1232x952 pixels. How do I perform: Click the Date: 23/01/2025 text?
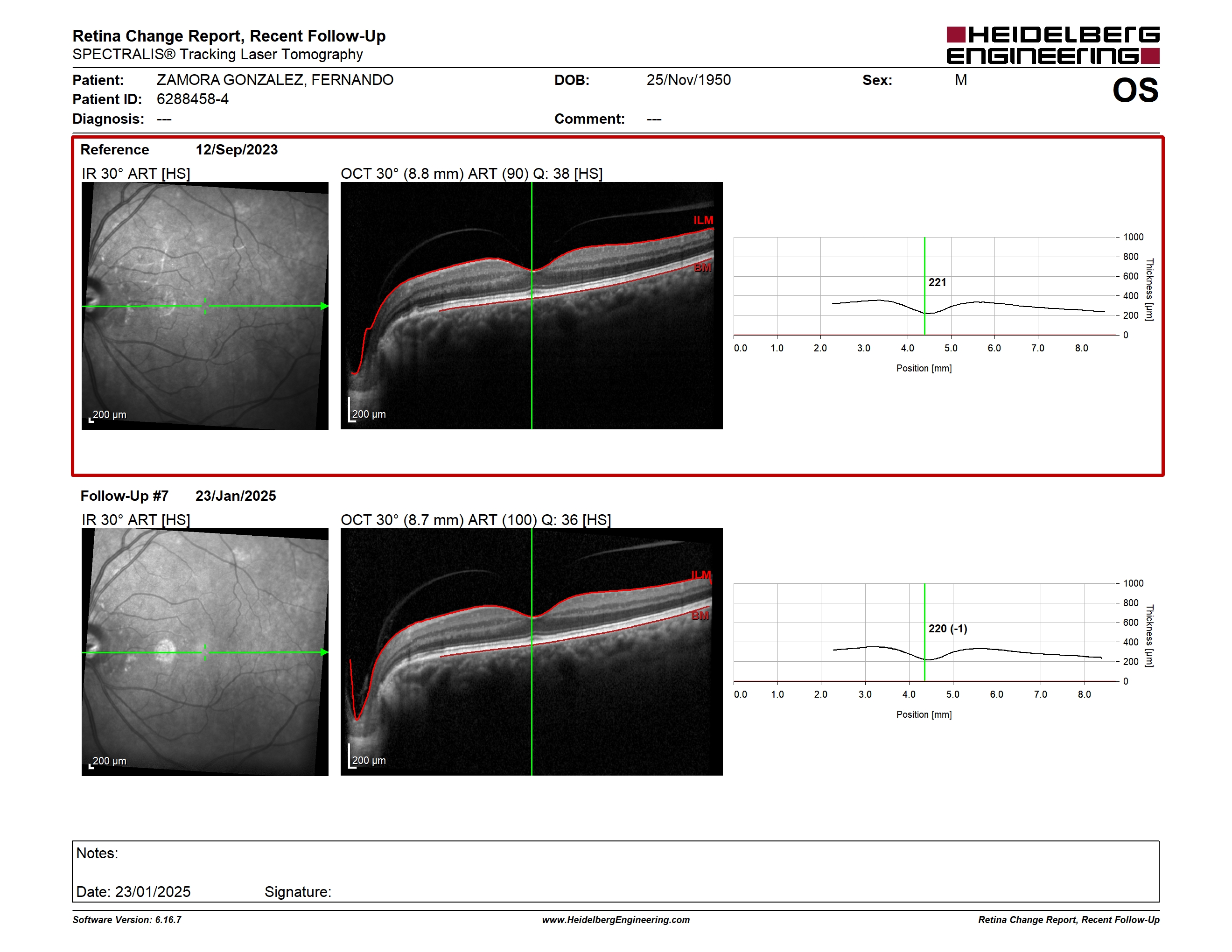tap(133, 892)
